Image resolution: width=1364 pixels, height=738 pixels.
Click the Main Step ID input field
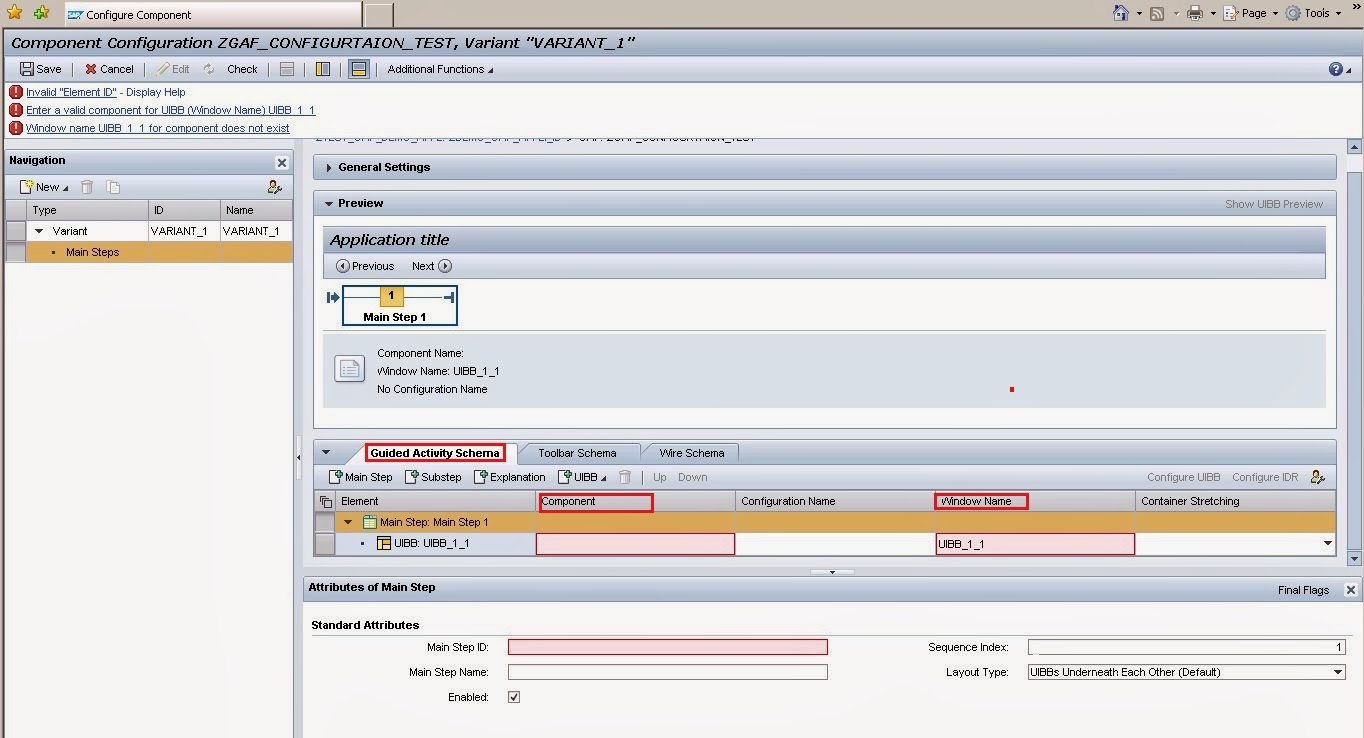coord(667,647)
